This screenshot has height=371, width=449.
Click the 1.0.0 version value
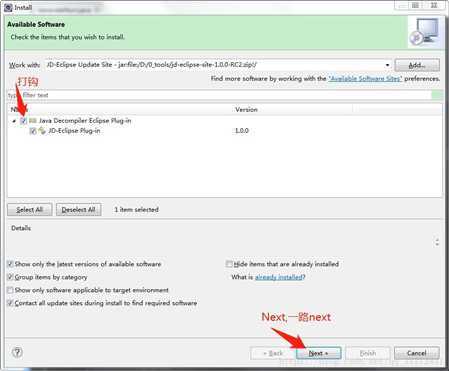click(242, 131)
